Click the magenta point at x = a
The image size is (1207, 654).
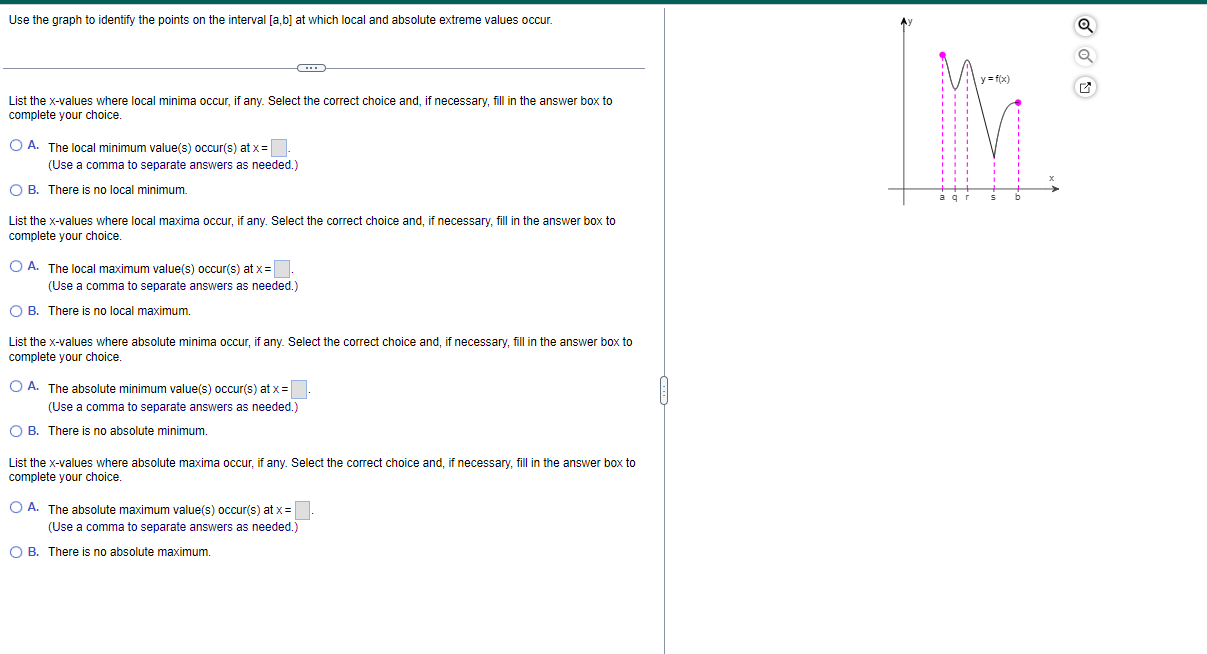941,56
